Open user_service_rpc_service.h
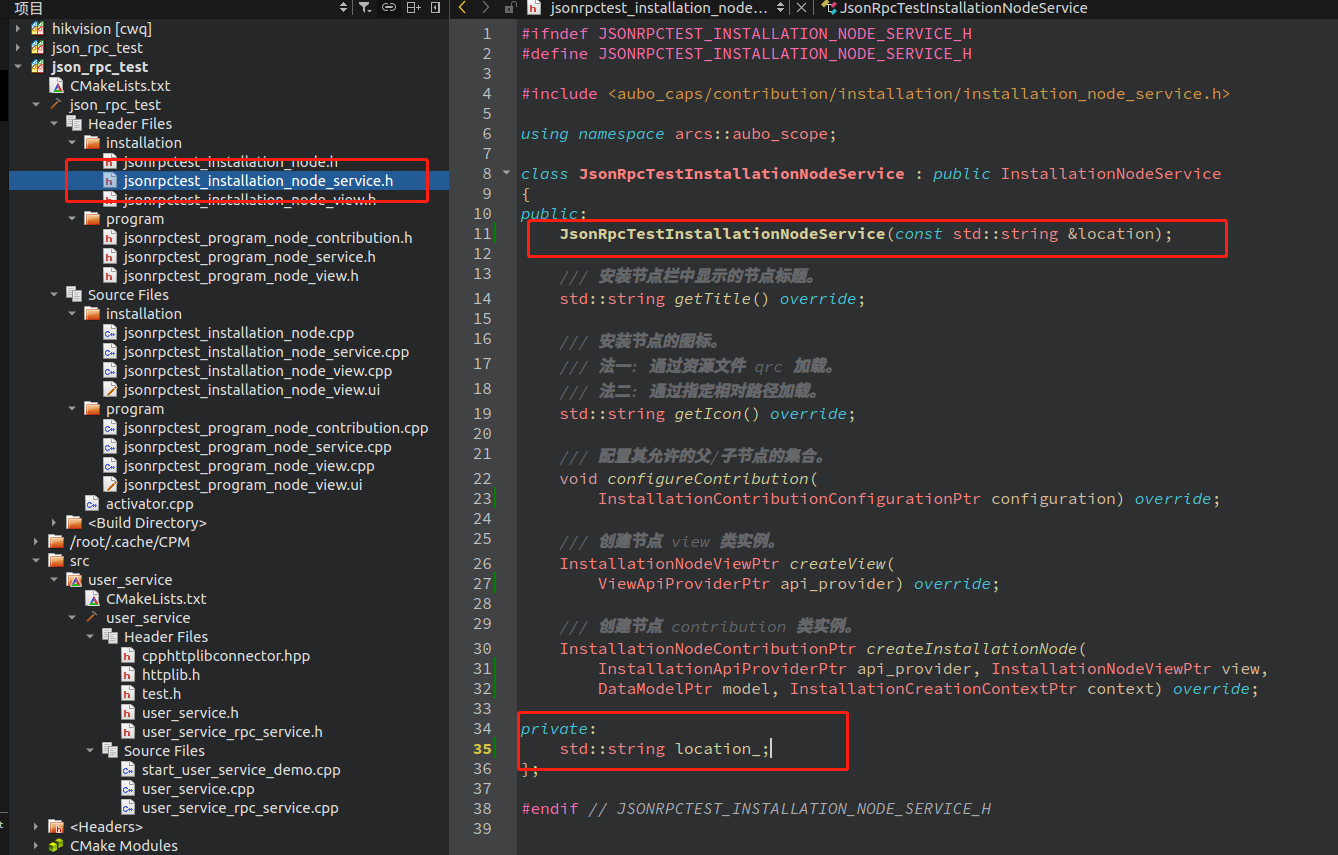This screenshot has width=1338, height=855. tap(232, 732)
